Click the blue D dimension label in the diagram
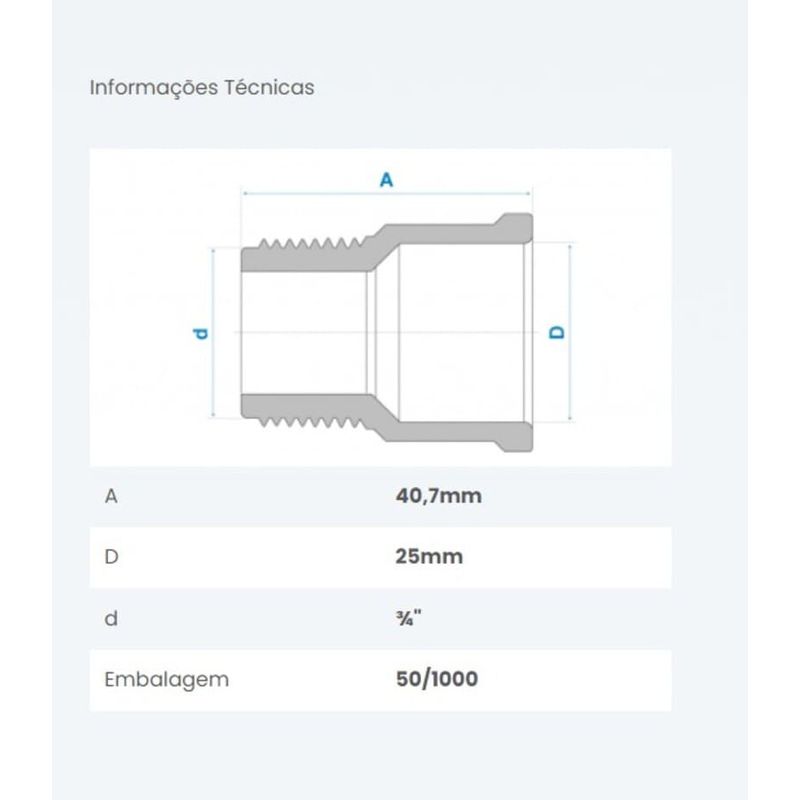Screen dimensions: 800x800 (x=557, y=332)
